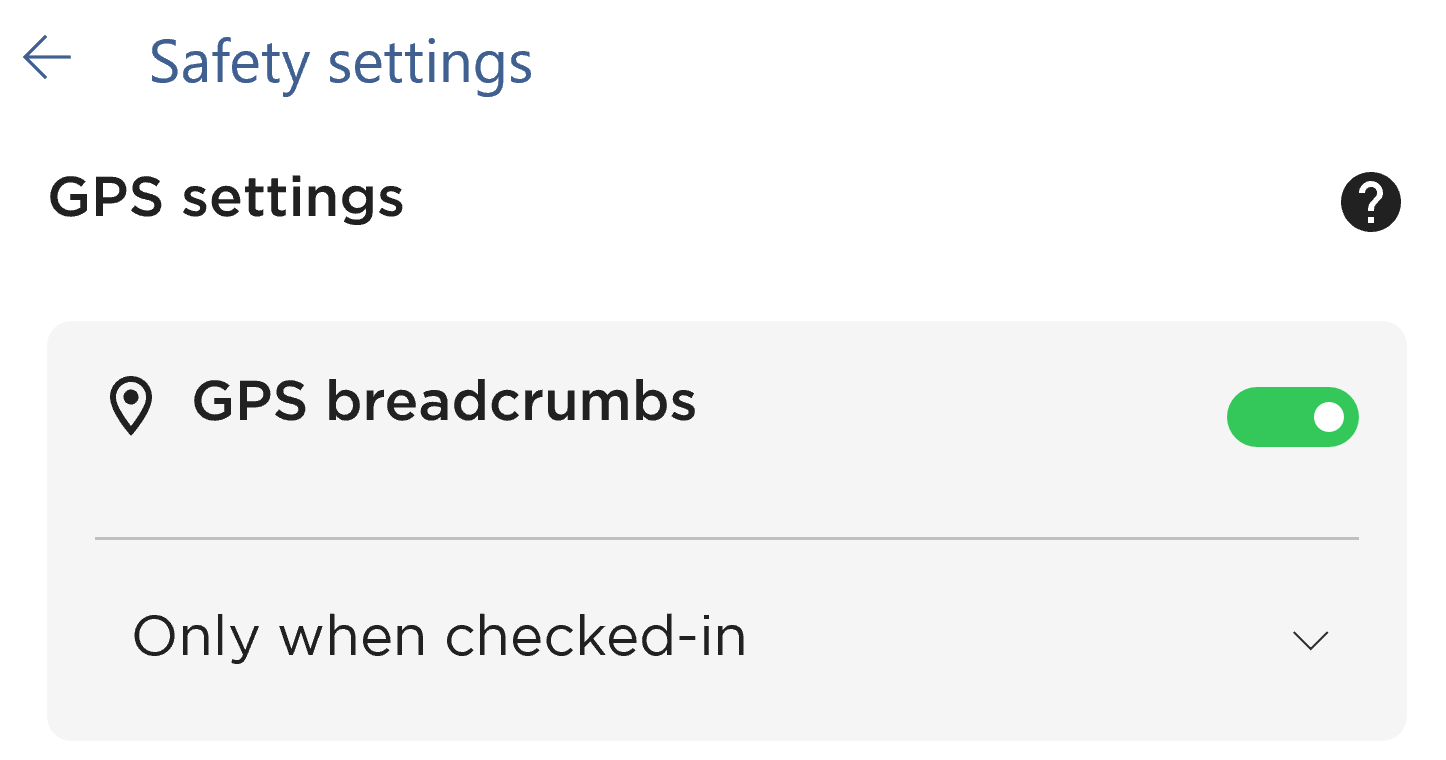Open the "Only when checked-in" dropdown

pyautogui.click(x=726, y=638)
